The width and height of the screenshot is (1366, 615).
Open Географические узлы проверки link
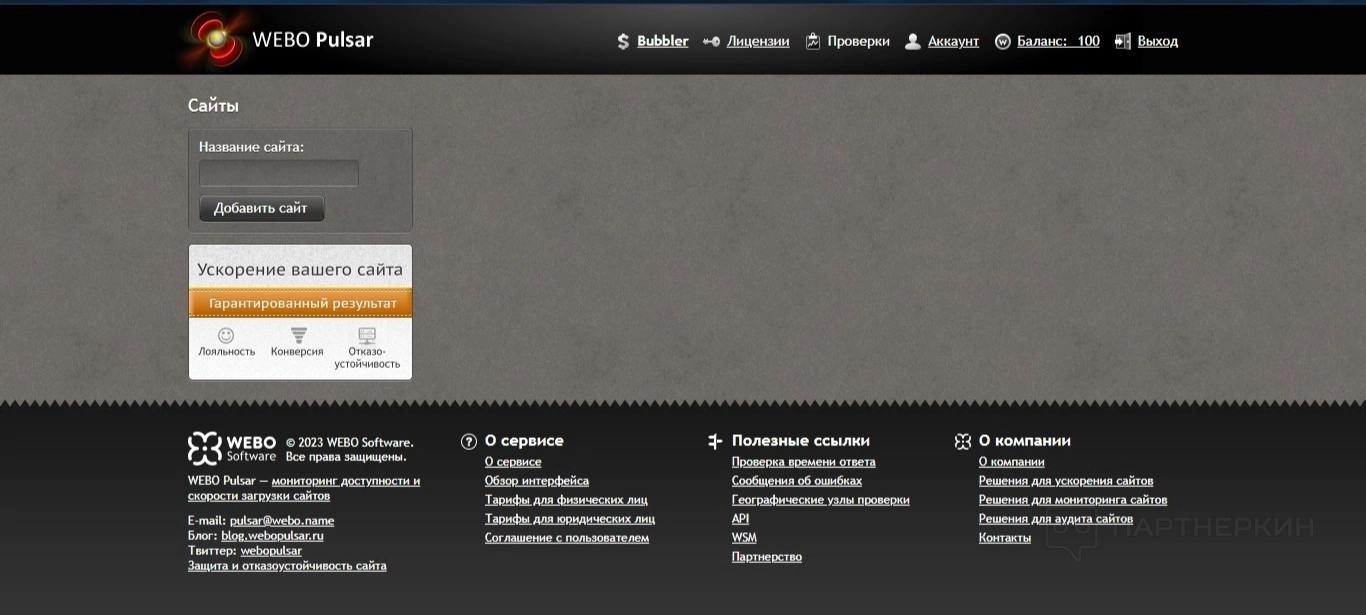tap(821, 500)
